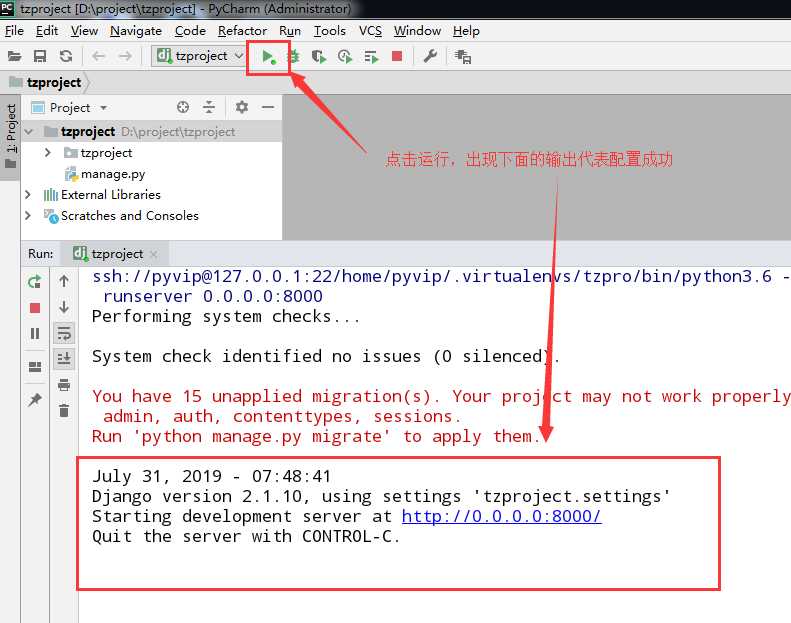Collapse all project tree nodes icon
Image resolution: width=791 pixels, height=623 pixels.
click(x=209, y=107)
